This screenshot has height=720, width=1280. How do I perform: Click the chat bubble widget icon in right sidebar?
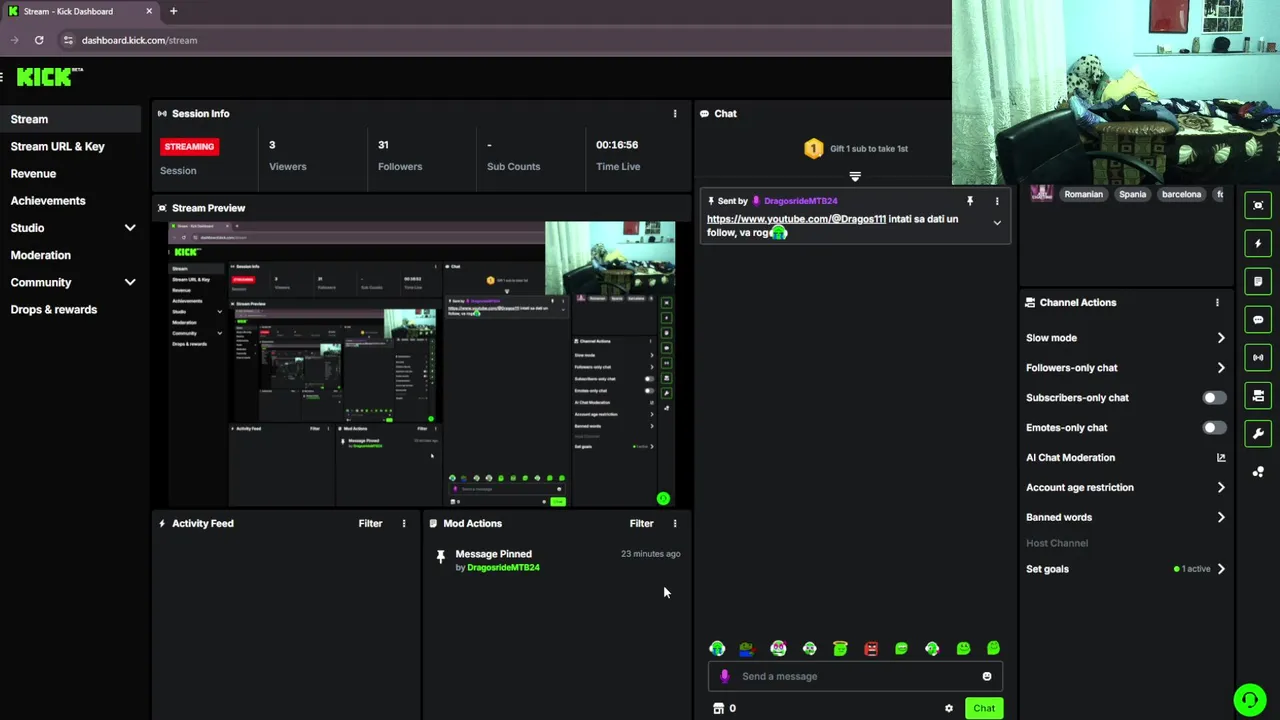1258,320
